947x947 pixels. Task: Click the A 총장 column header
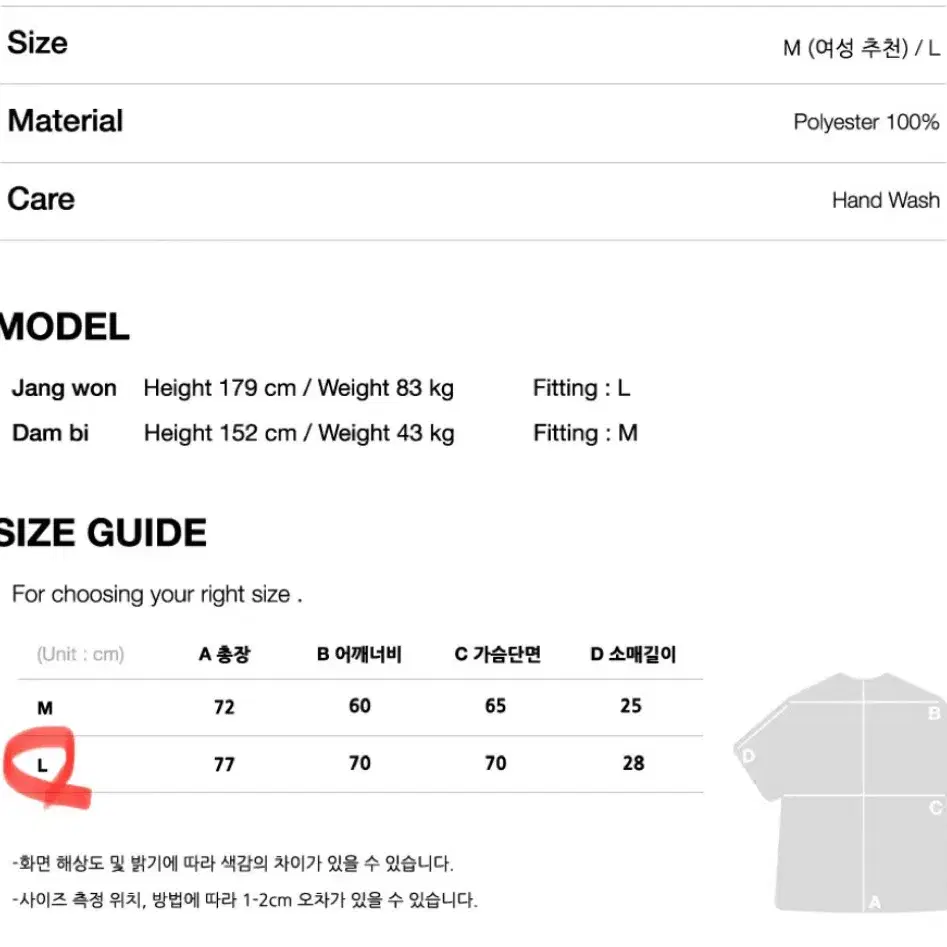pos(224,654)
